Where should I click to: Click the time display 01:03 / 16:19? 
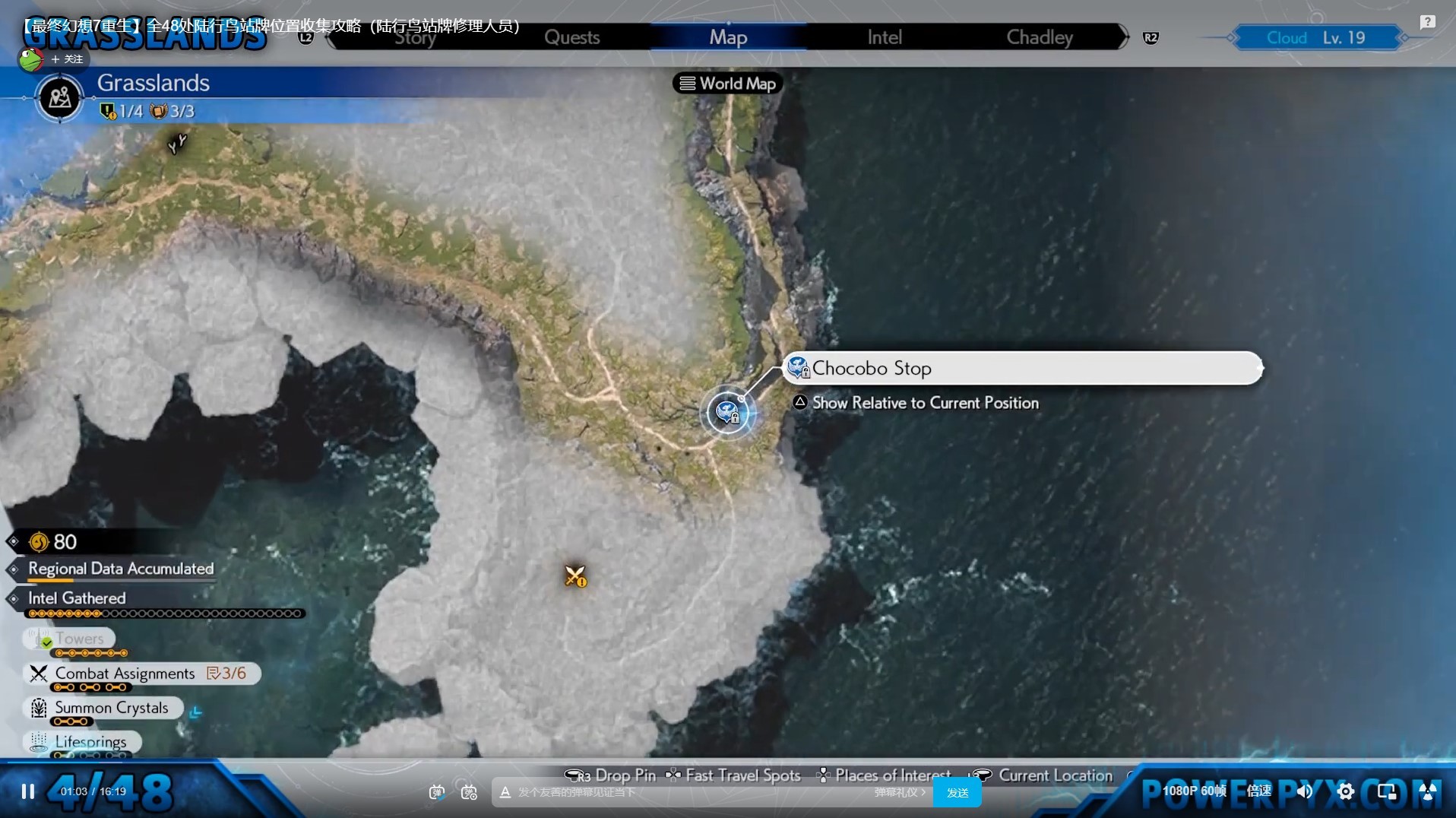pos(93,791)
